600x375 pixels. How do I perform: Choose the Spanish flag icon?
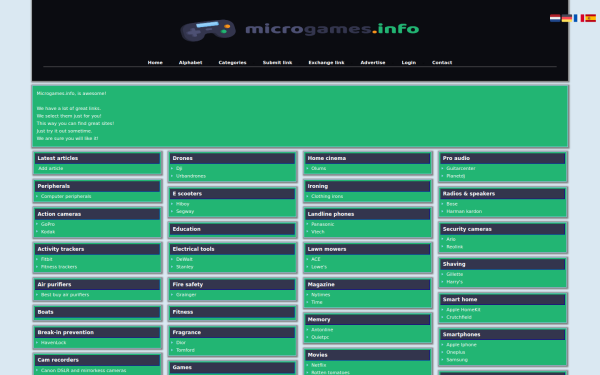coord(590,18)
